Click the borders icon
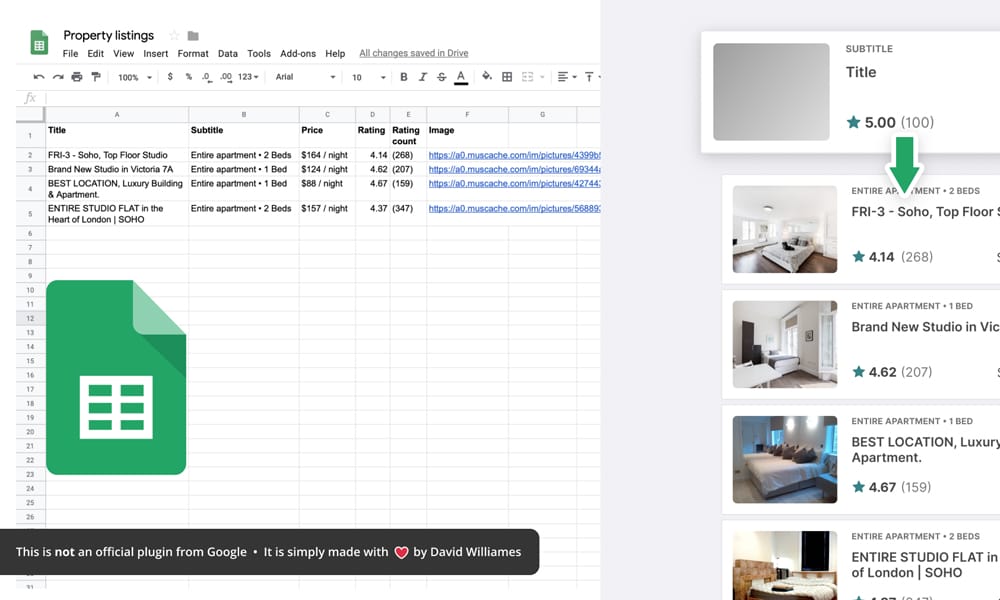Image resolution: width=1000 pixels, height=600 pixels. point(505,77)
